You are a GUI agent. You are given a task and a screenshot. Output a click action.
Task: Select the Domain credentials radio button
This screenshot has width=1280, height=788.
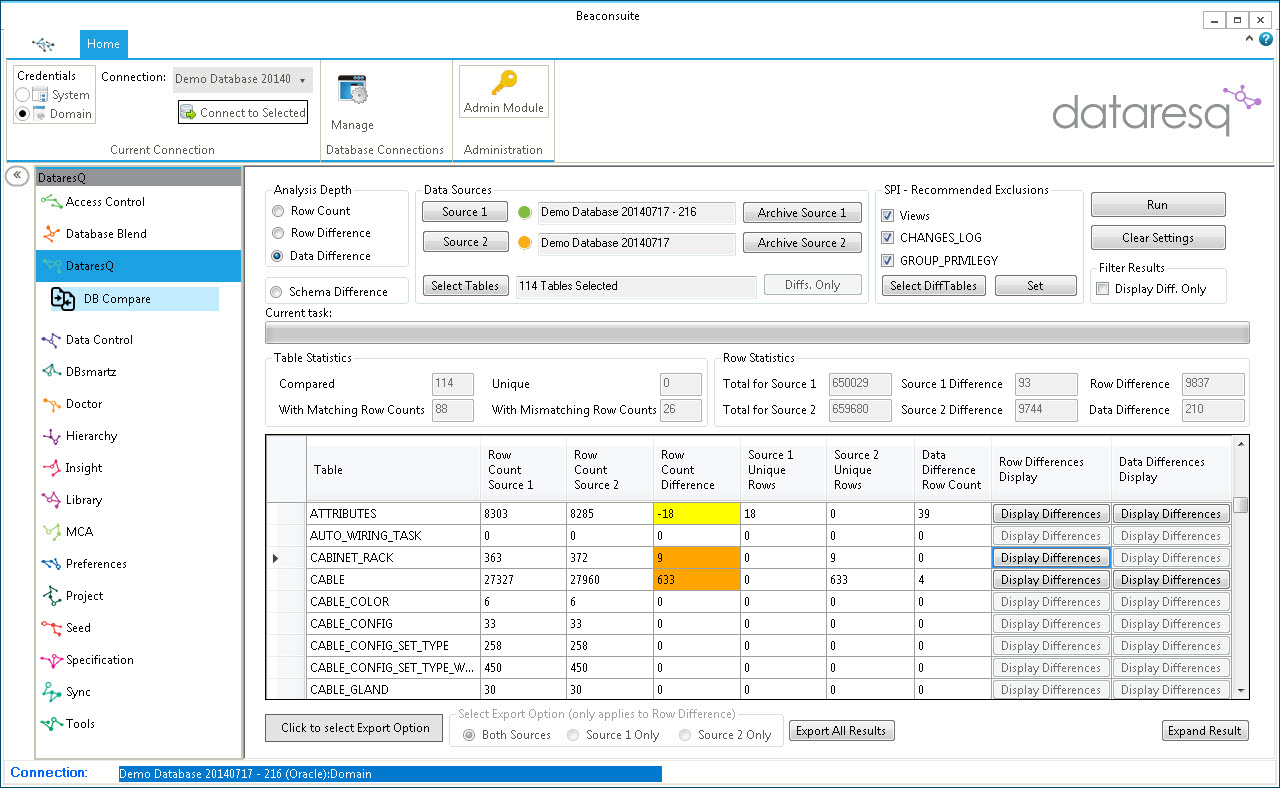tap(22, 114)
